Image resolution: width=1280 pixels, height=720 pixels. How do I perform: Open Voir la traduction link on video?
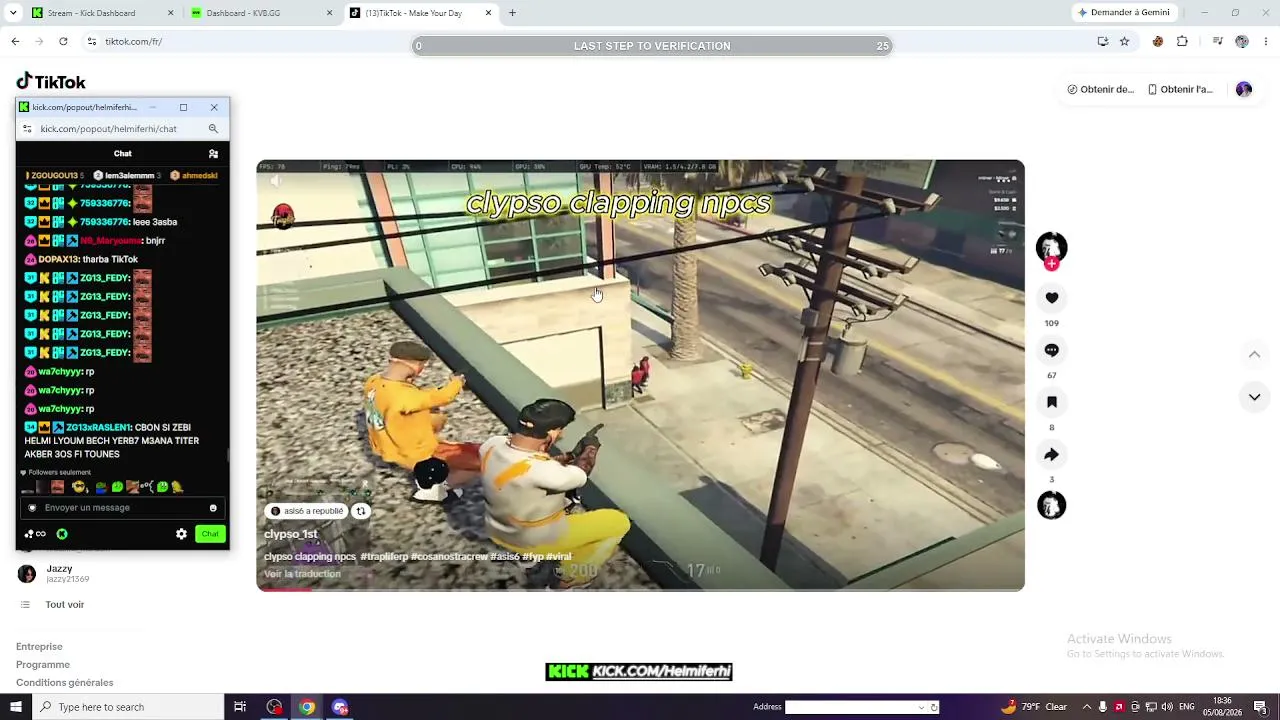(302, 574)
